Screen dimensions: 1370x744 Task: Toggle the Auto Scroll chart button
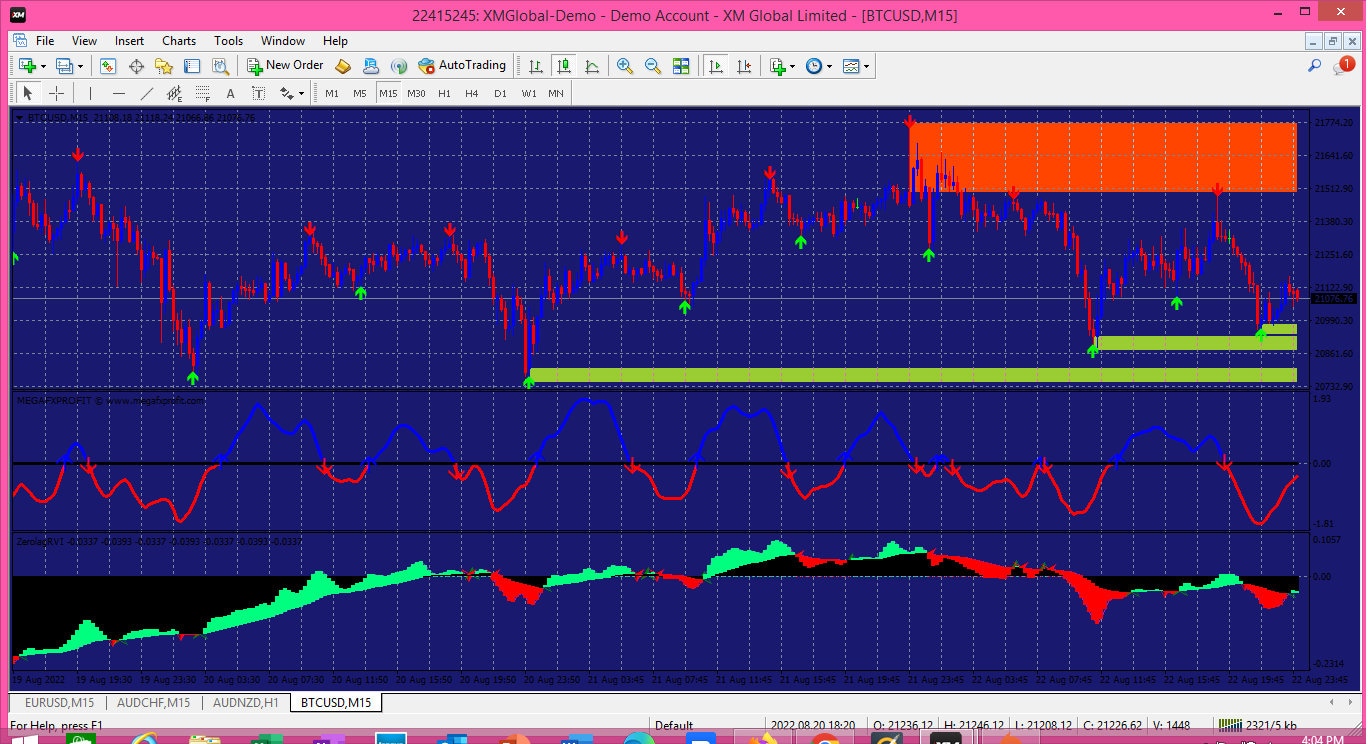coord(715,66)
